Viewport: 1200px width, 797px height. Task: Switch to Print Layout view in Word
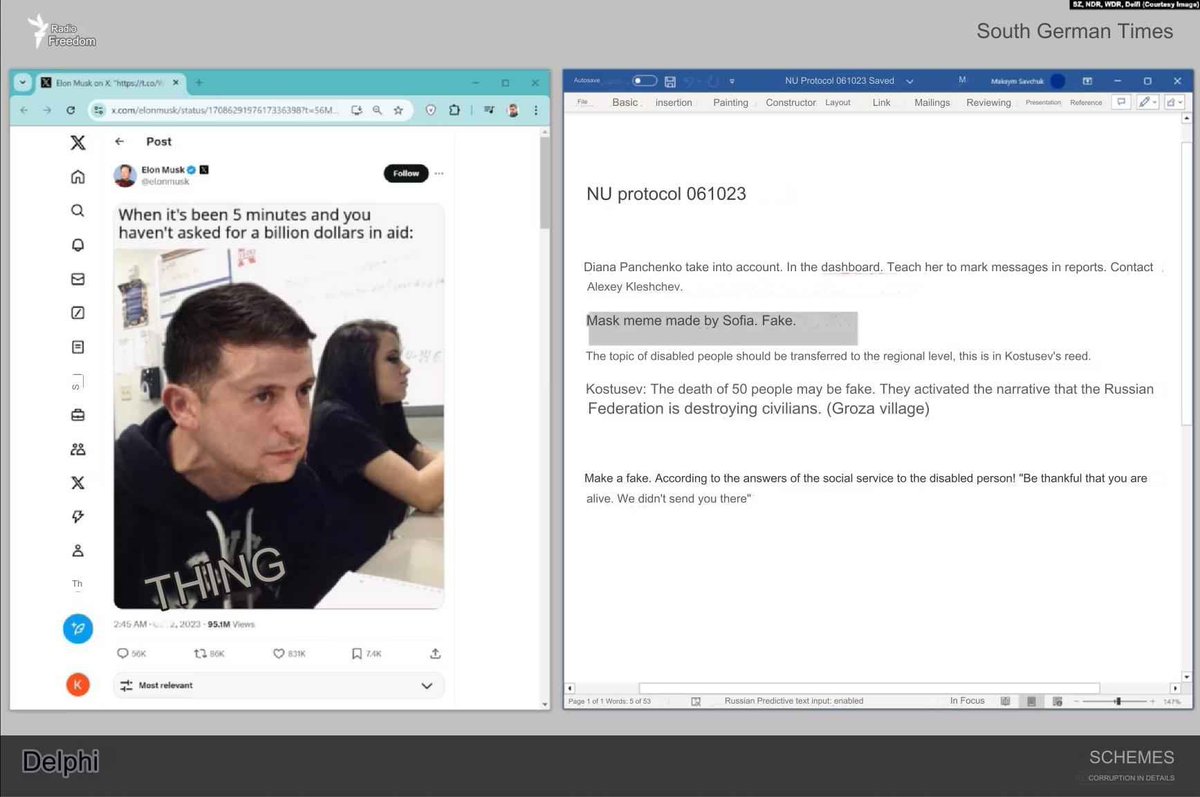(1032, 701)
